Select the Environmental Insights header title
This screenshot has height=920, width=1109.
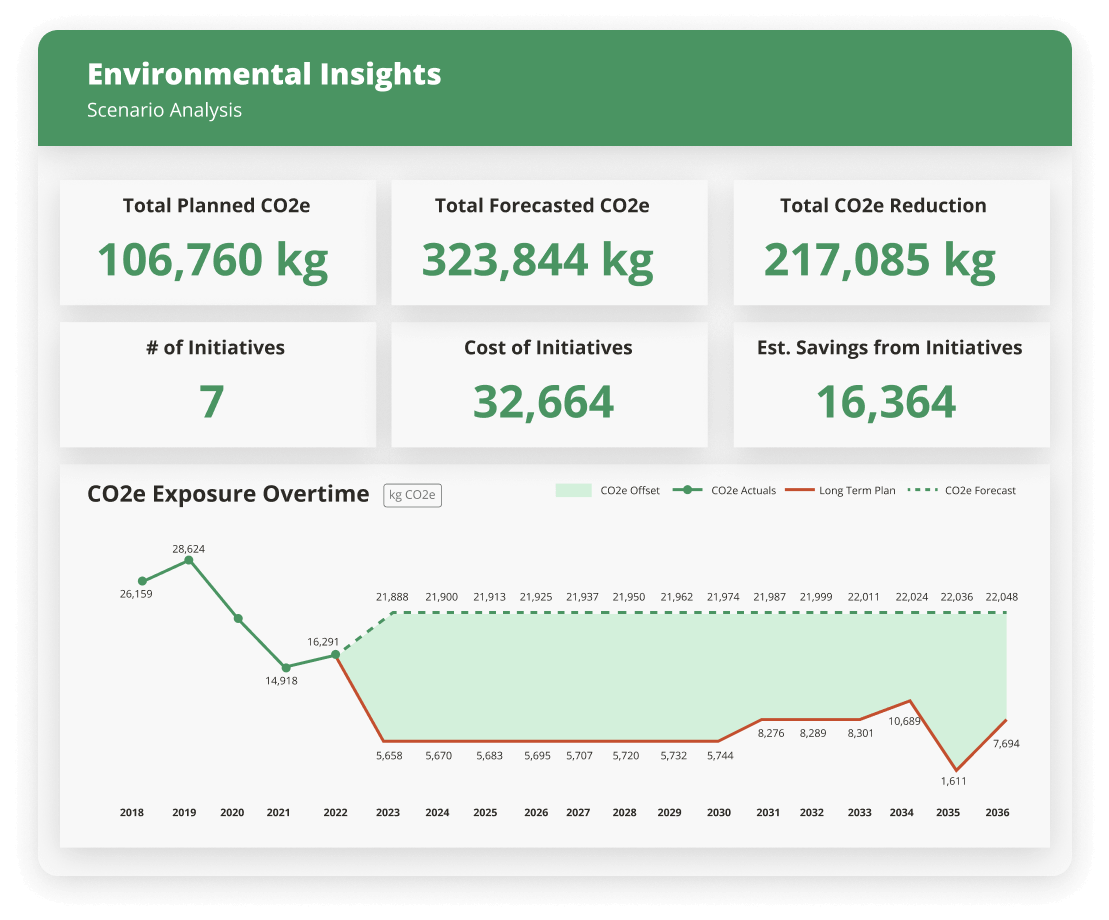264,74
